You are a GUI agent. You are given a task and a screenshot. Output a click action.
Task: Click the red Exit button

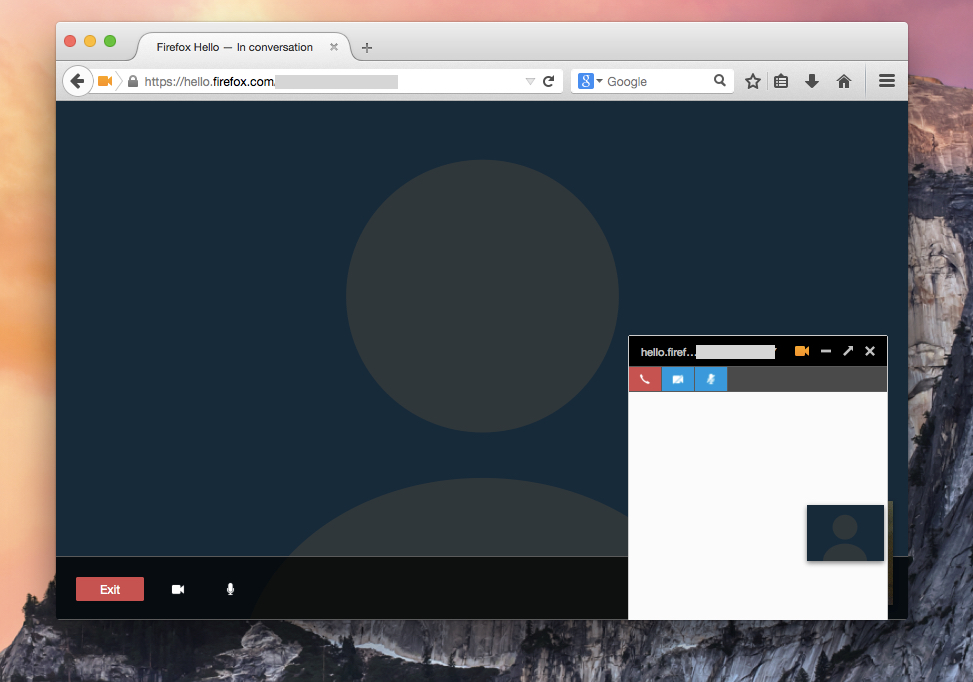[x=110, y=589]
